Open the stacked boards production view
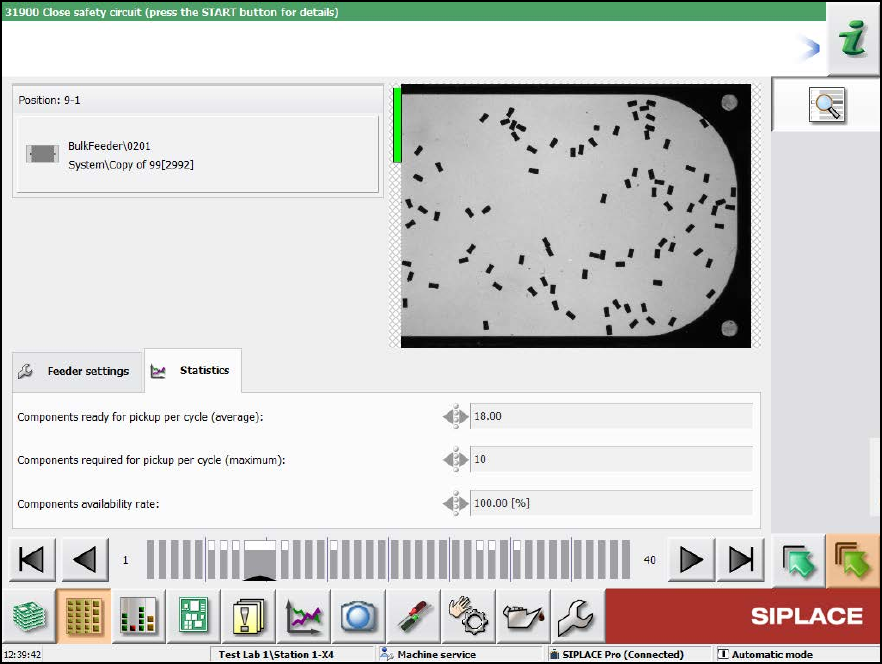This screenshot has height=664, width=882. pyautogui.click(x=29, y=616)
